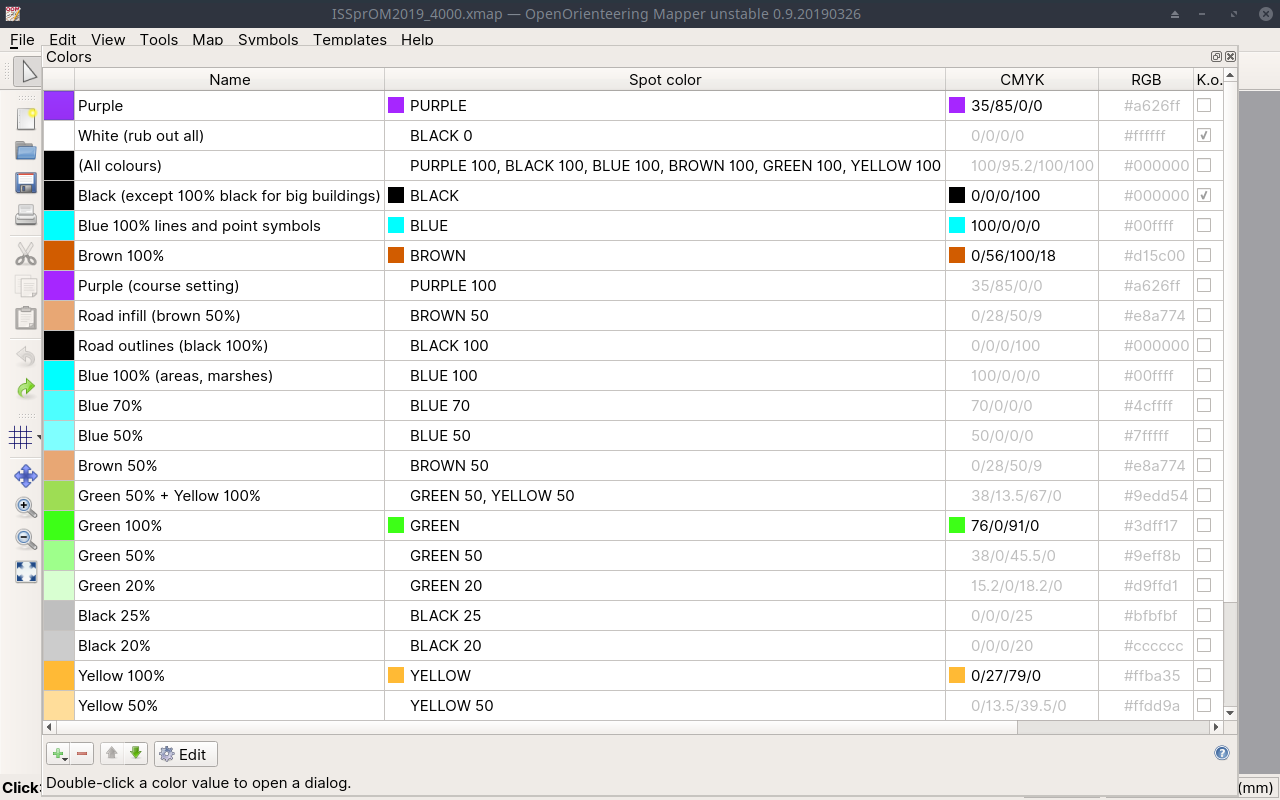Click the Print icon
This screenshot has height=800, width=1280.
[x=26, y=214]
